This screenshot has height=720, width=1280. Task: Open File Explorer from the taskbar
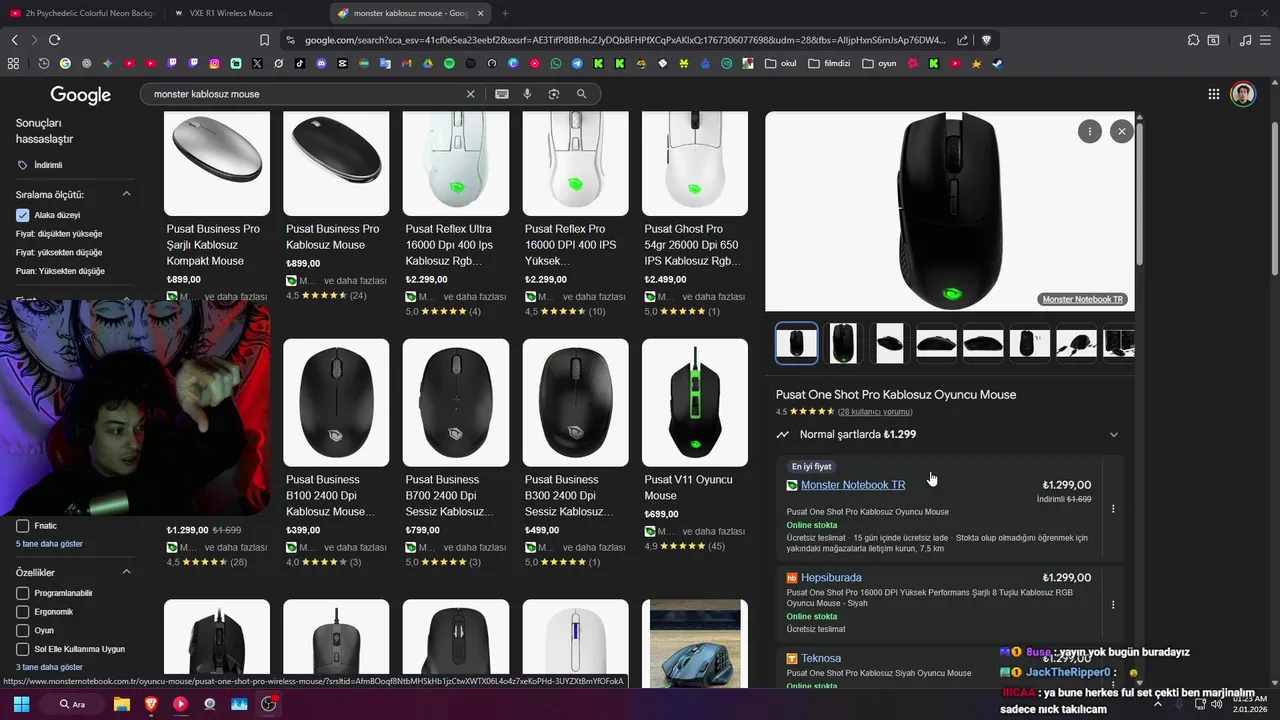pyautogui.click(x=122, y=704)
